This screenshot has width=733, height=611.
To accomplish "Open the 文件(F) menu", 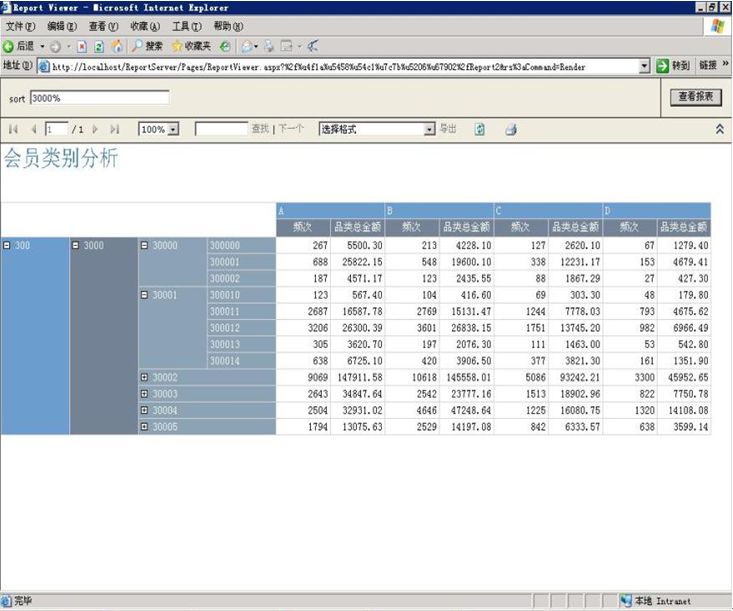I will coord(20,26).
